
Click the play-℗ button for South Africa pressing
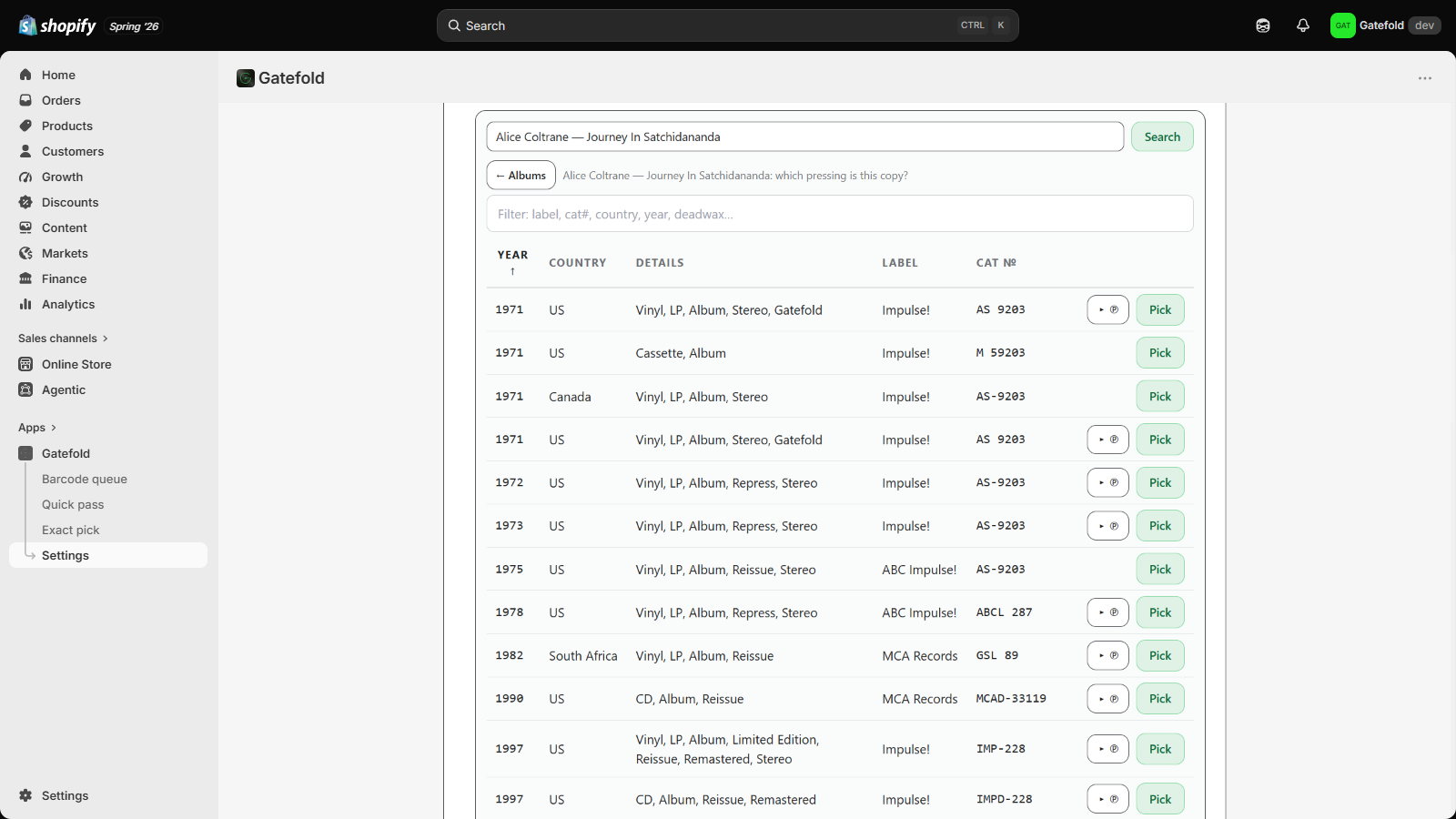[x=1107, y=656]
